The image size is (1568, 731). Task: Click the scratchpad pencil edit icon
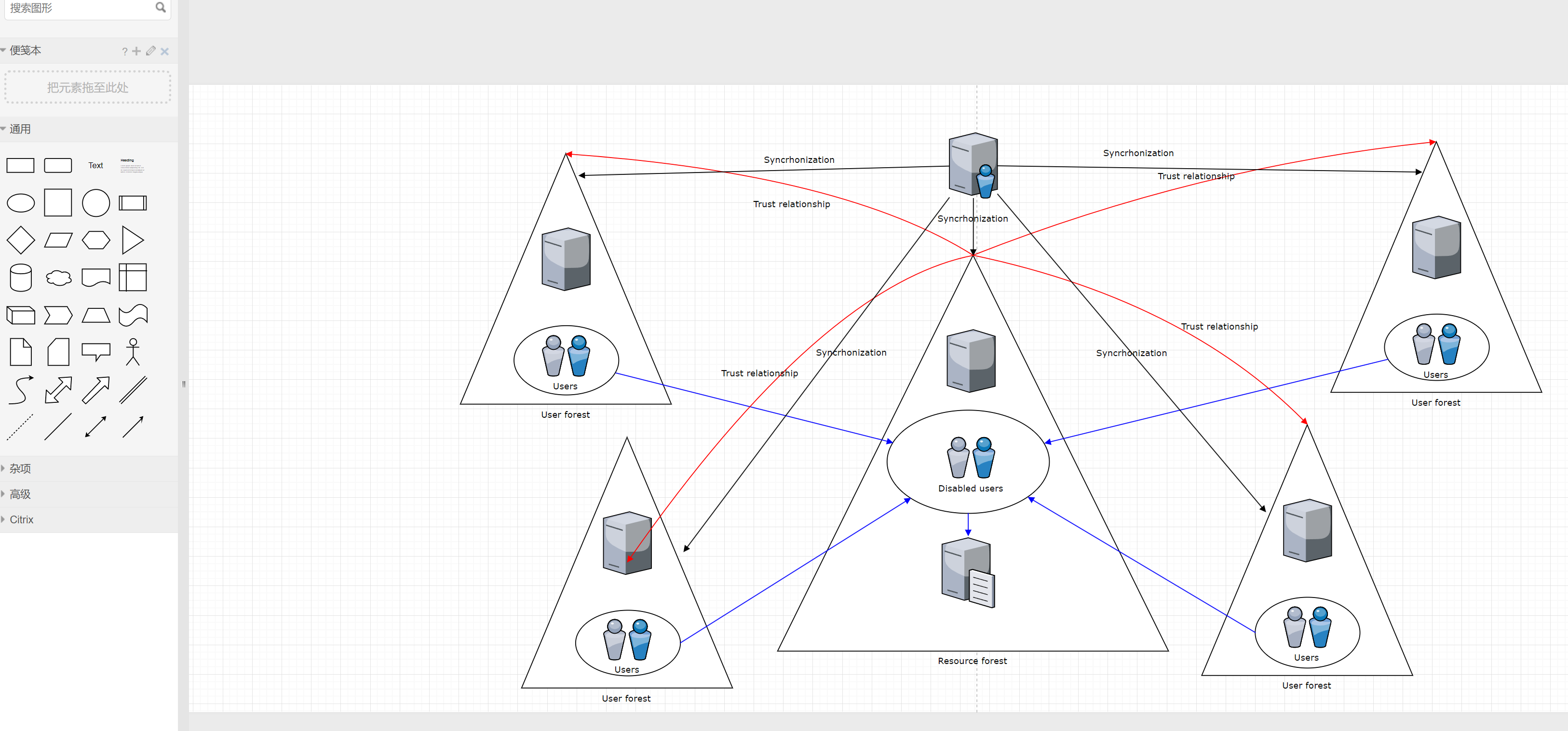tap(150, 51)
